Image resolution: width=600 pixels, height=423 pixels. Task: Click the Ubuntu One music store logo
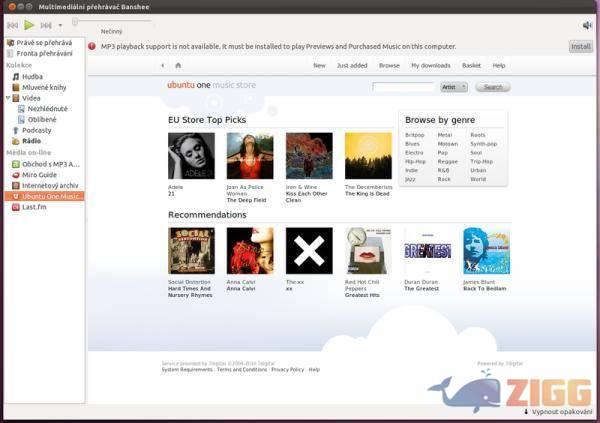pos(211,85)
